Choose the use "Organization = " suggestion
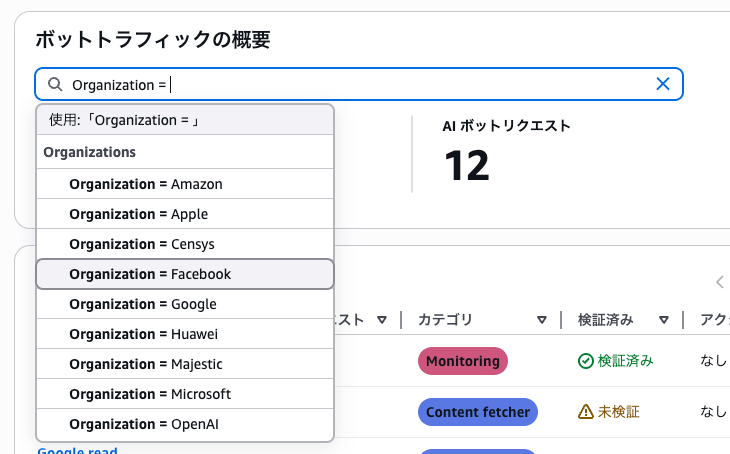730x454 pixels. [185, 120]
